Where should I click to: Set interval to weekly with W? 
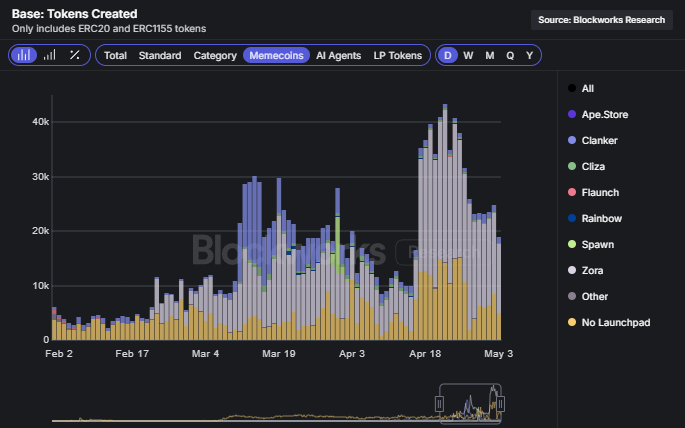(468, 55)
